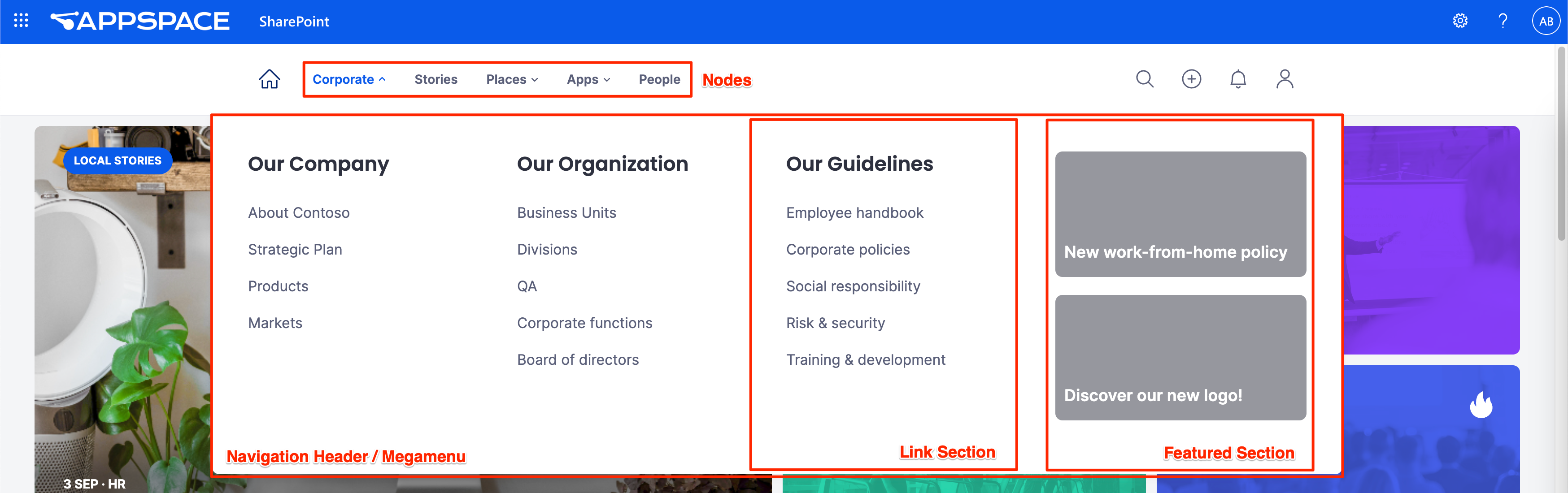Open the Stories menu item
This screenshot has height=493, width=1568.
pyautogui.click(x=435, y=80)
